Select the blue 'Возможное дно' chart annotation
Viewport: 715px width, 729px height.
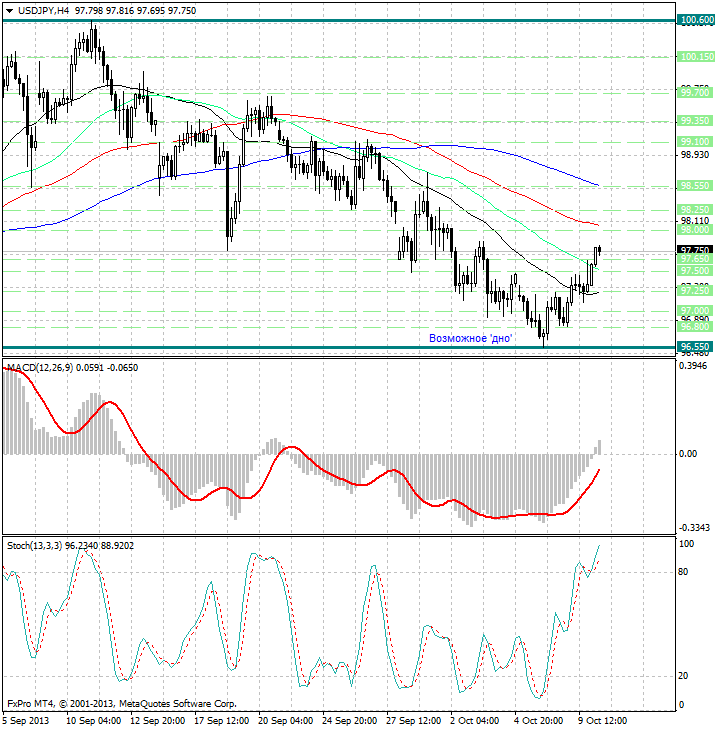(470, 338)
